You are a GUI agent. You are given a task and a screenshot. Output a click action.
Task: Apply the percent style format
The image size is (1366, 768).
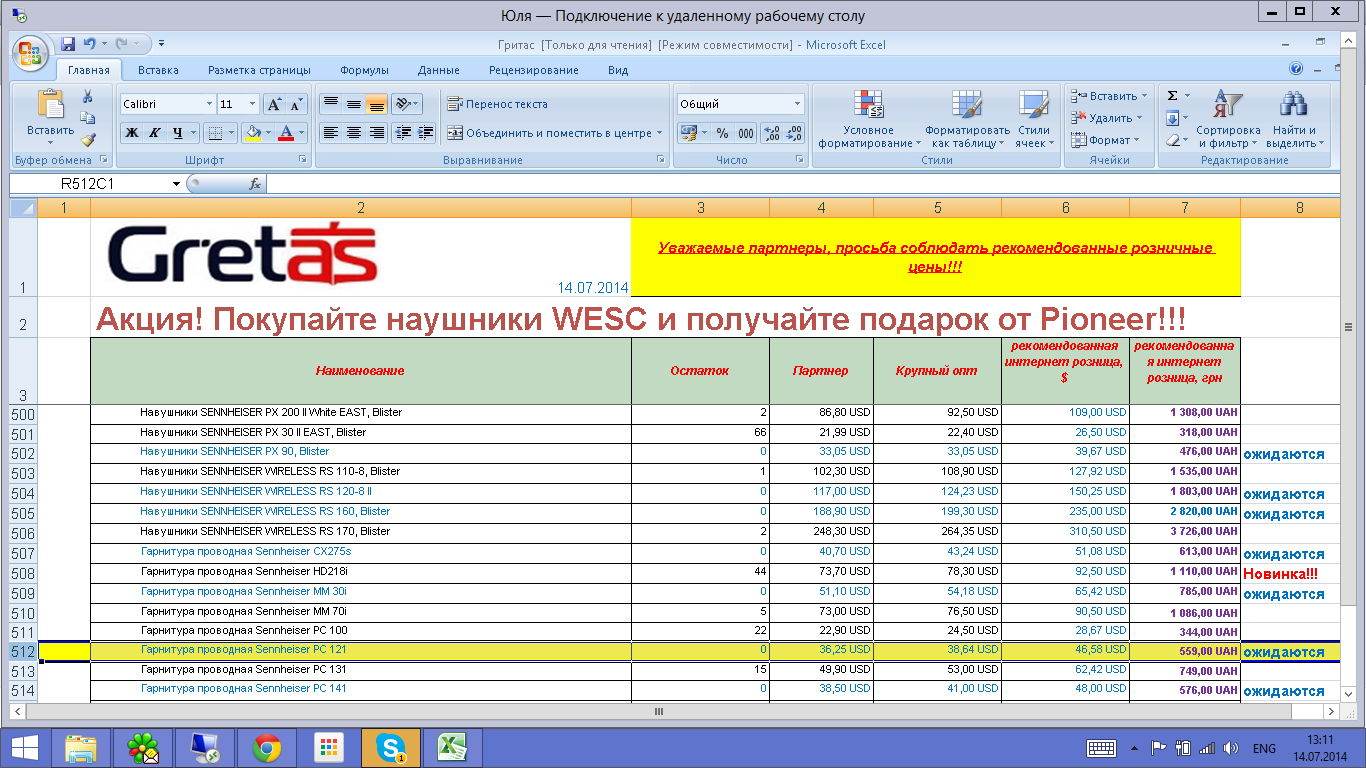[x=722, y=133]
